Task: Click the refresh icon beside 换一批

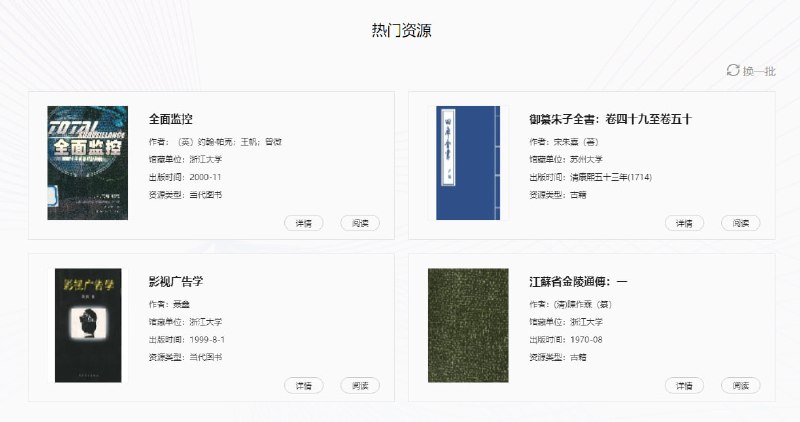Action: (x=733, y=70)
